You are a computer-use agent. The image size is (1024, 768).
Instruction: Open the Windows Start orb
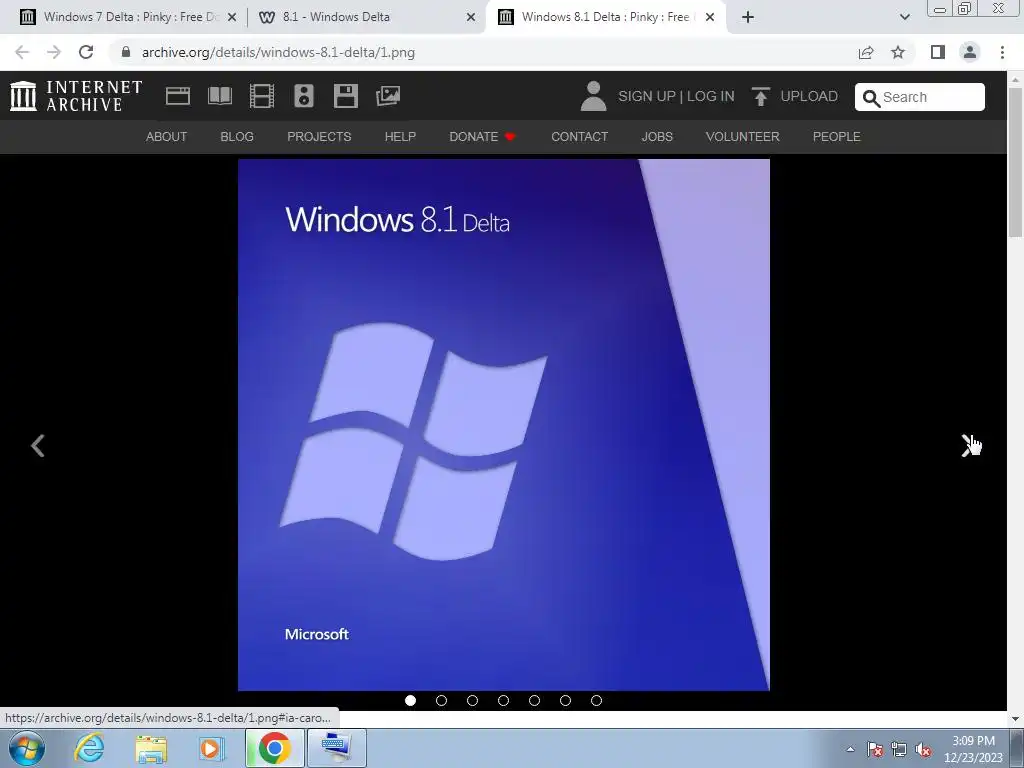point(26,748)
